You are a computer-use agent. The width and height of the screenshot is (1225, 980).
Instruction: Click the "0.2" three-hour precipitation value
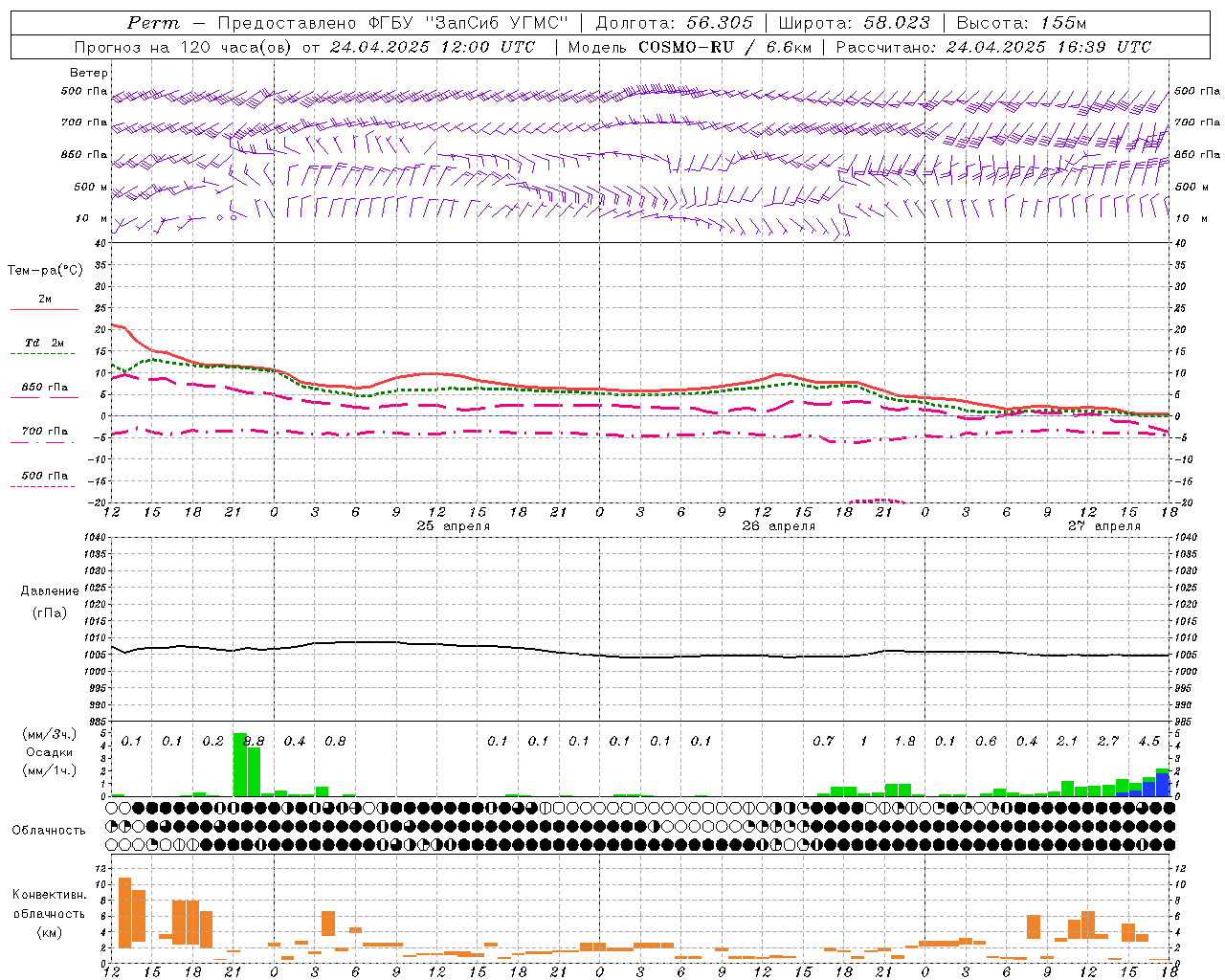coord(212,741)
